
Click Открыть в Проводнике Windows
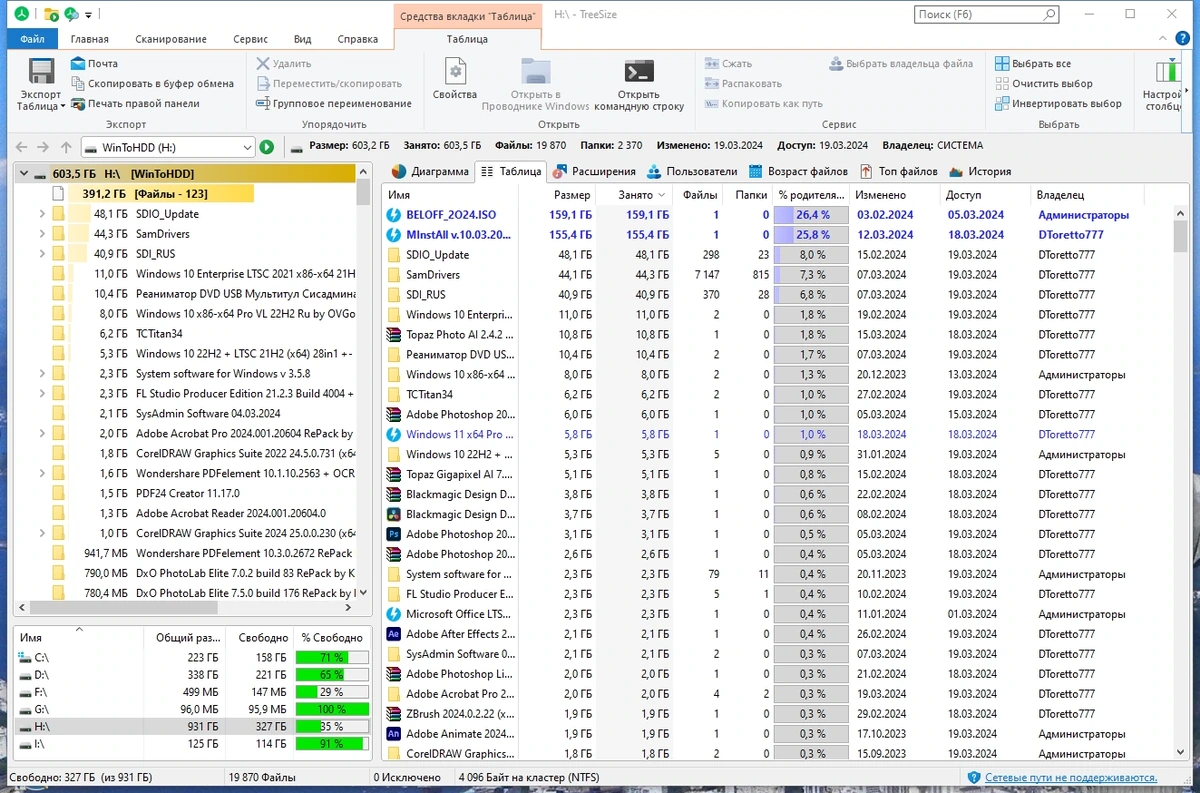pyautogui.click(x=536, y=84)
